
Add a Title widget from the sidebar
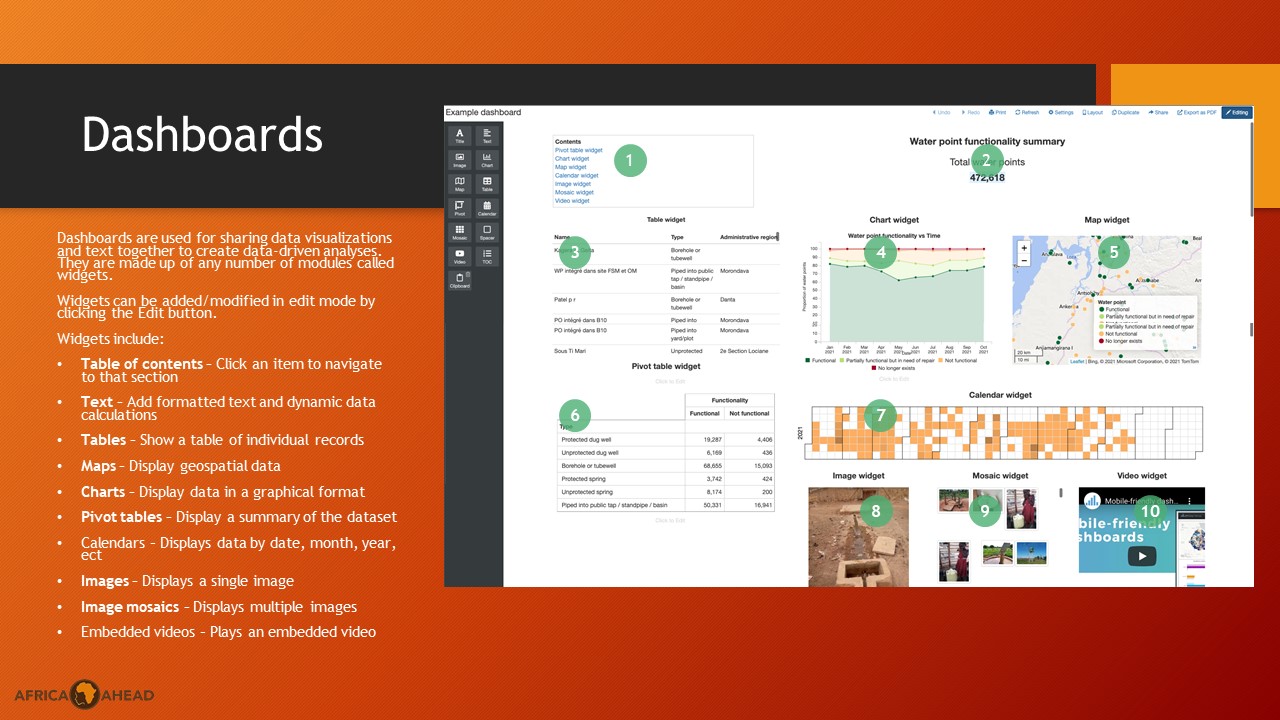tap(460, 135)
